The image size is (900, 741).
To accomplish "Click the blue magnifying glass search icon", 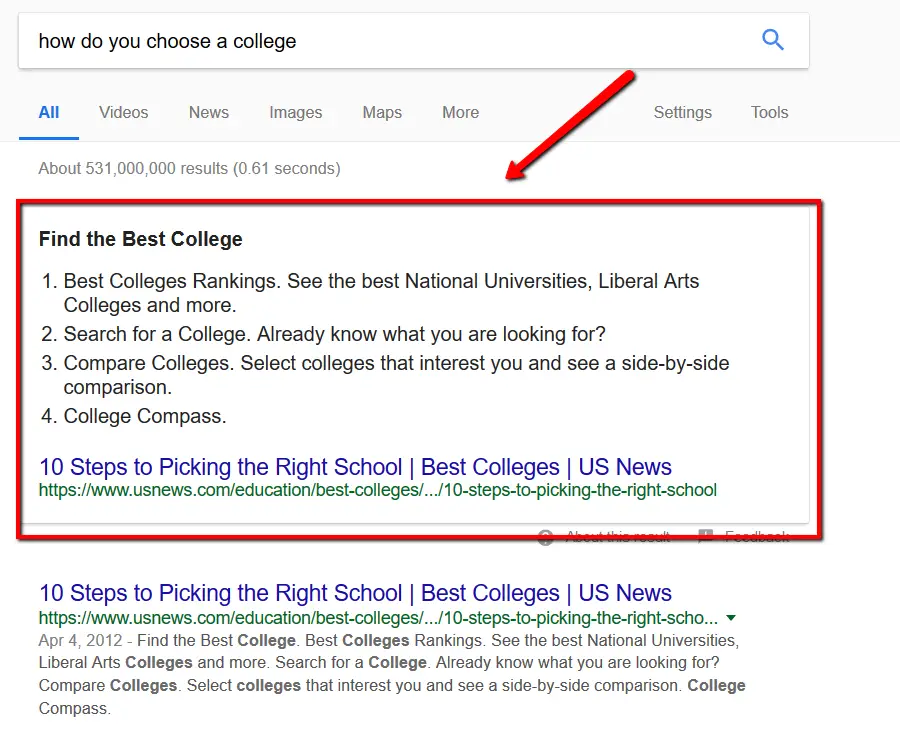I will (772, 40).
